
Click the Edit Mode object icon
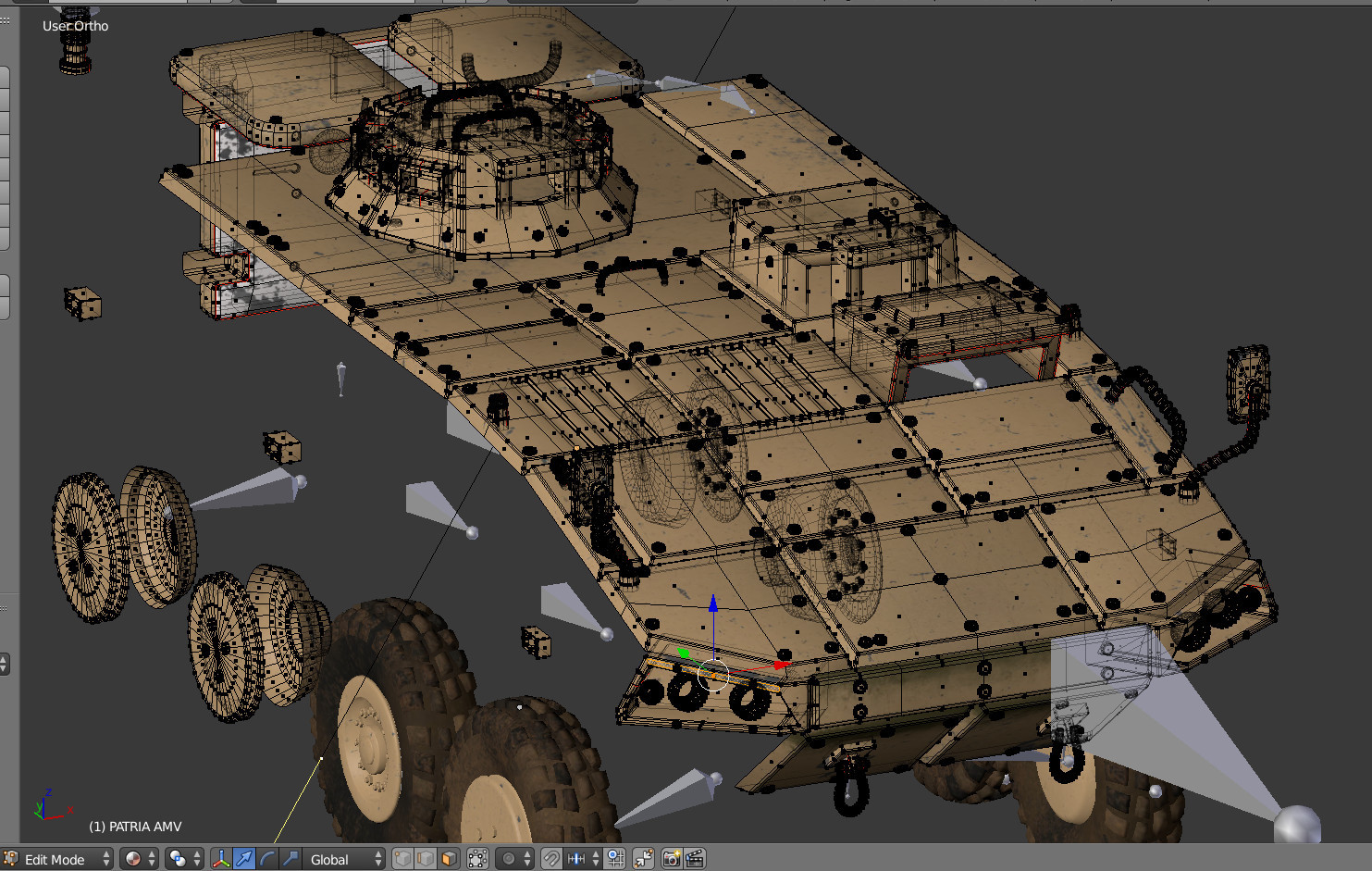(x=10, y=859)
